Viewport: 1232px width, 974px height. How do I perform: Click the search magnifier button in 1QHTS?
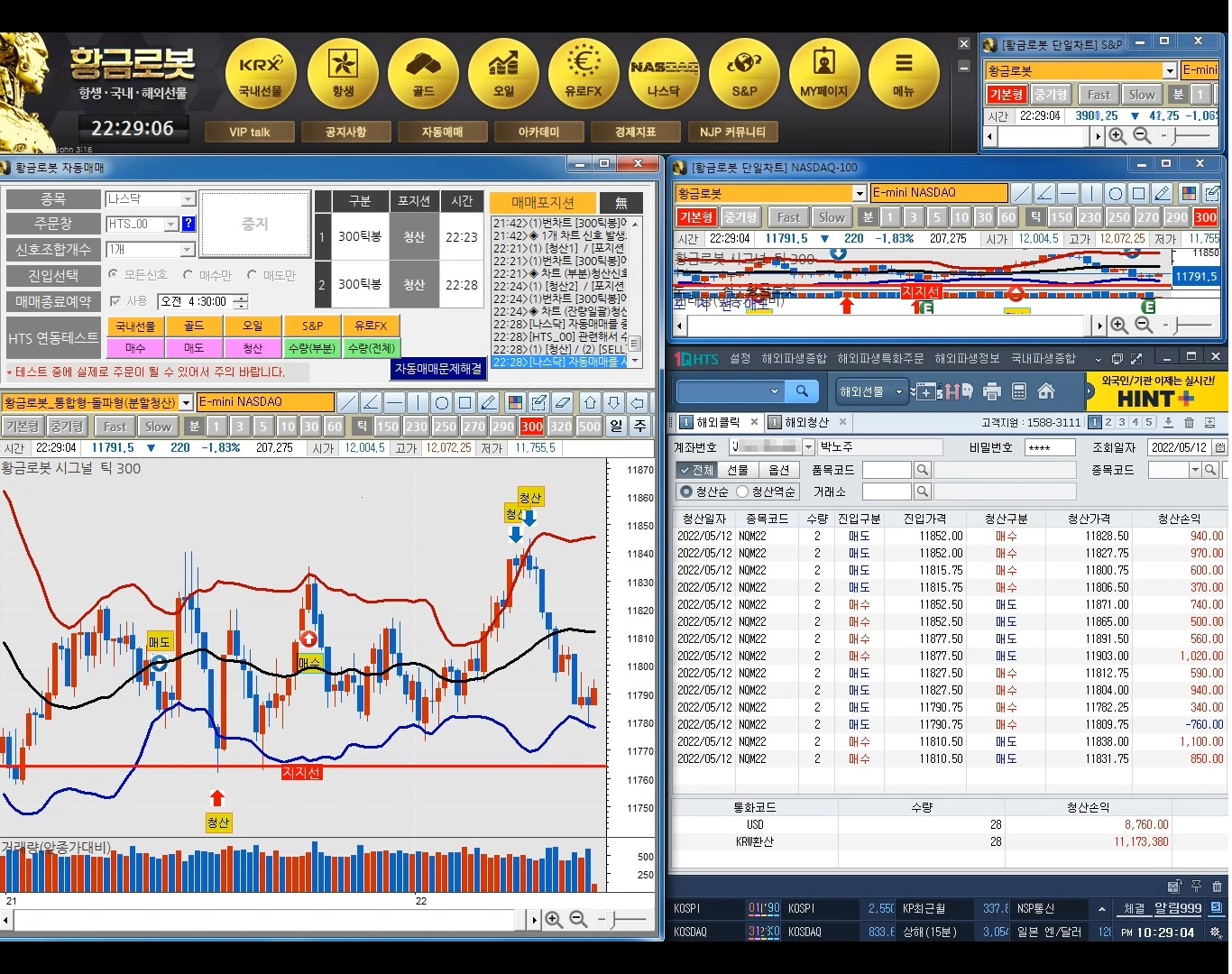pyautogui.click(x=802, y=391)
